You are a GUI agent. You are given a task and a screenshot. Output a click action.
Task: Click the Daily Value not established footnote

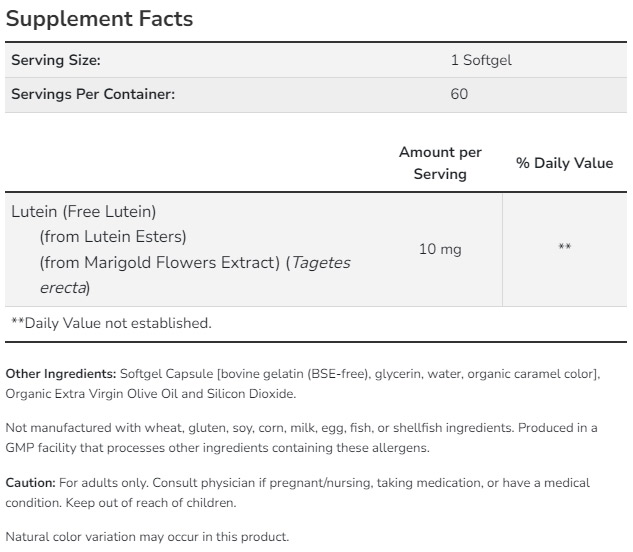(x=111, y=323)
